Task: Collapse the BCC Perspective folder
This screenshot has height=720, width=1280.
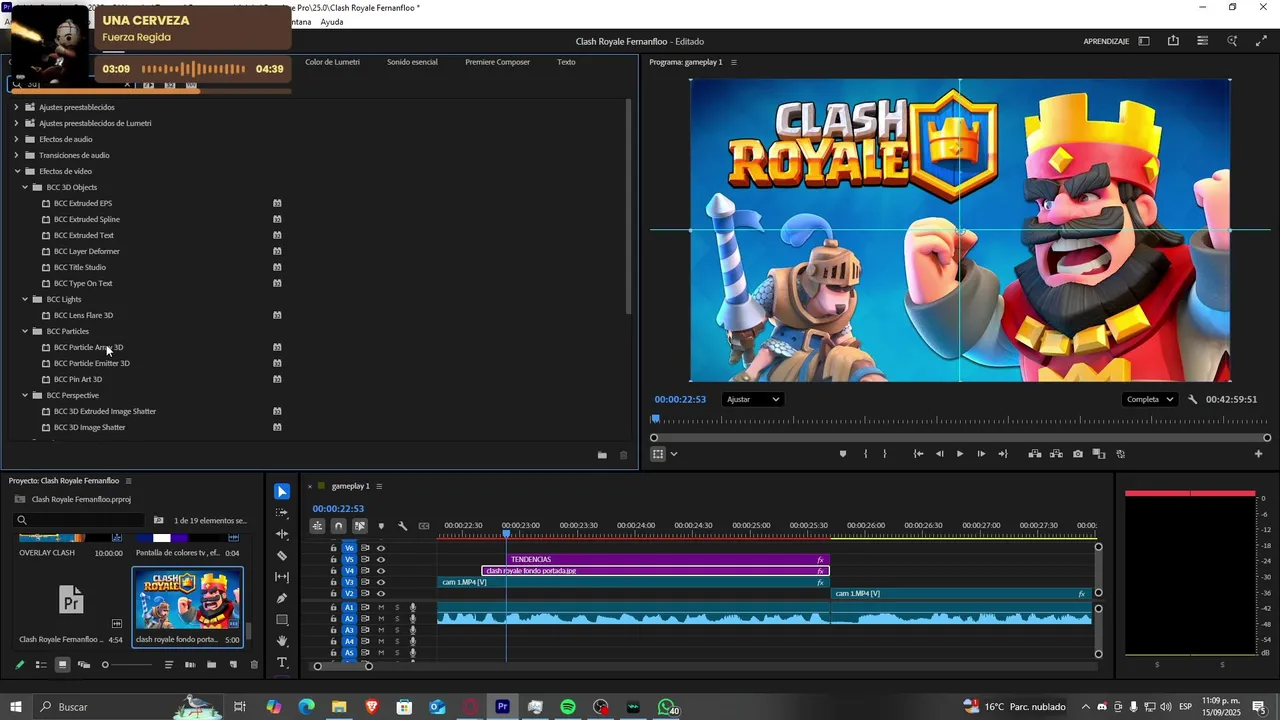Action: [x=25, y=395]
